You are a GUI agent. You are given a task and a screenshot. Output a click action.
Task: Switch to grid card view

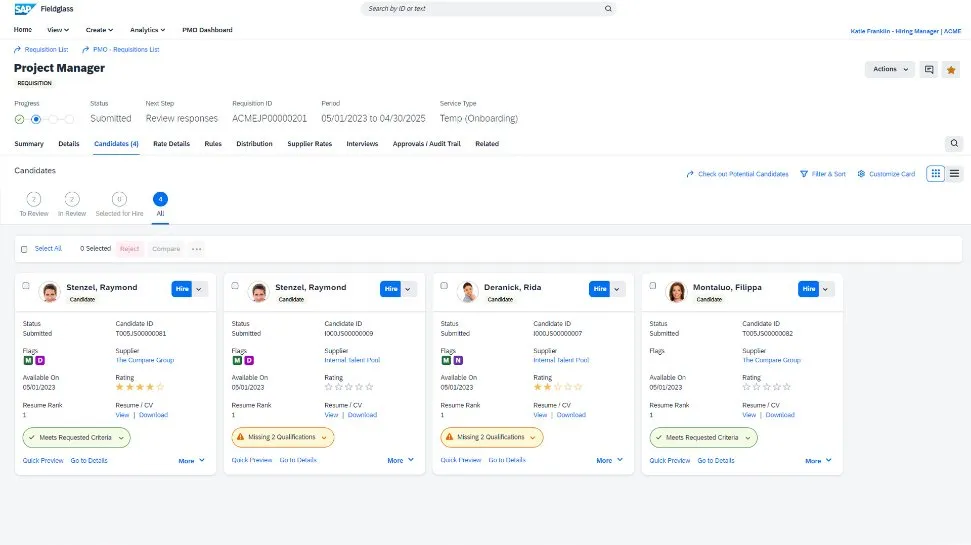[x=935, y=174]
